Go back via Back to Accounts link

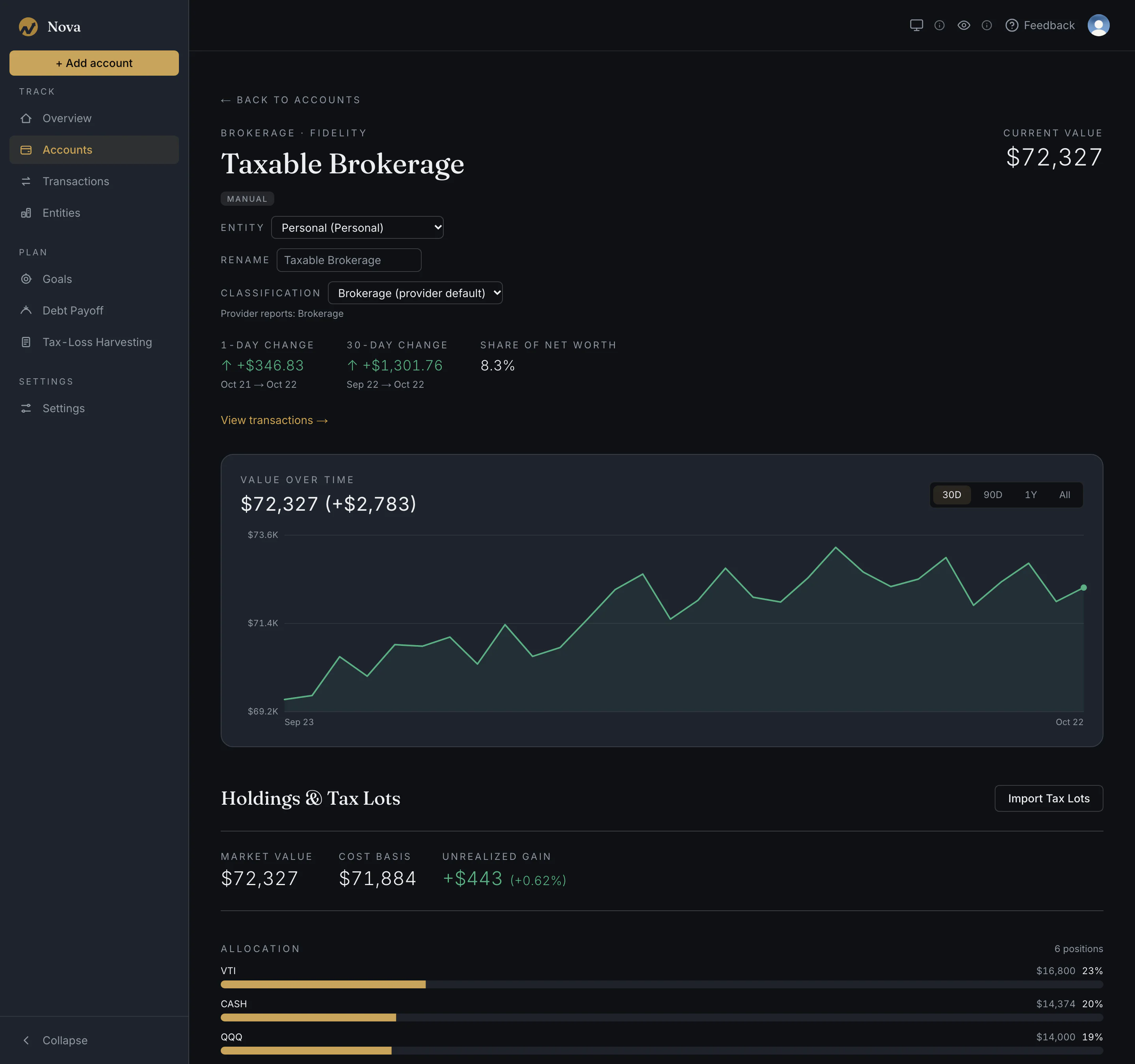[x=290, y=100]
